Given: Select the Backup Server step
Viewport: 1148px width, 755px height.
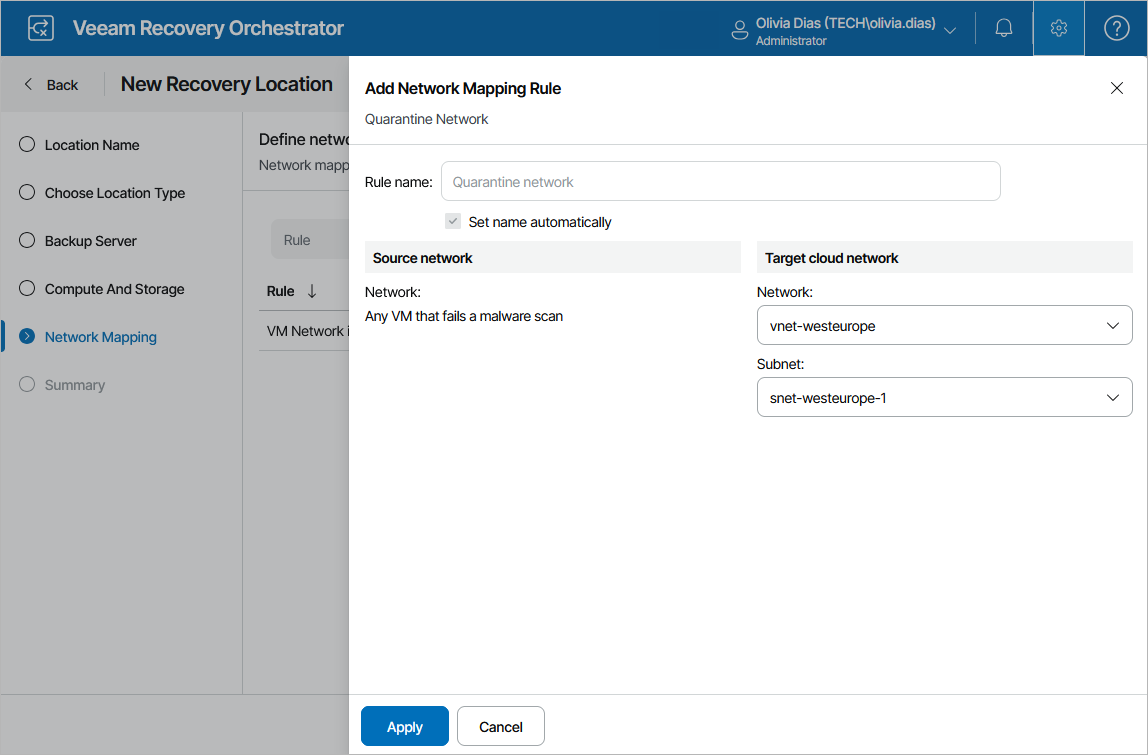Looking at the screenshot, I should (91, 241).
